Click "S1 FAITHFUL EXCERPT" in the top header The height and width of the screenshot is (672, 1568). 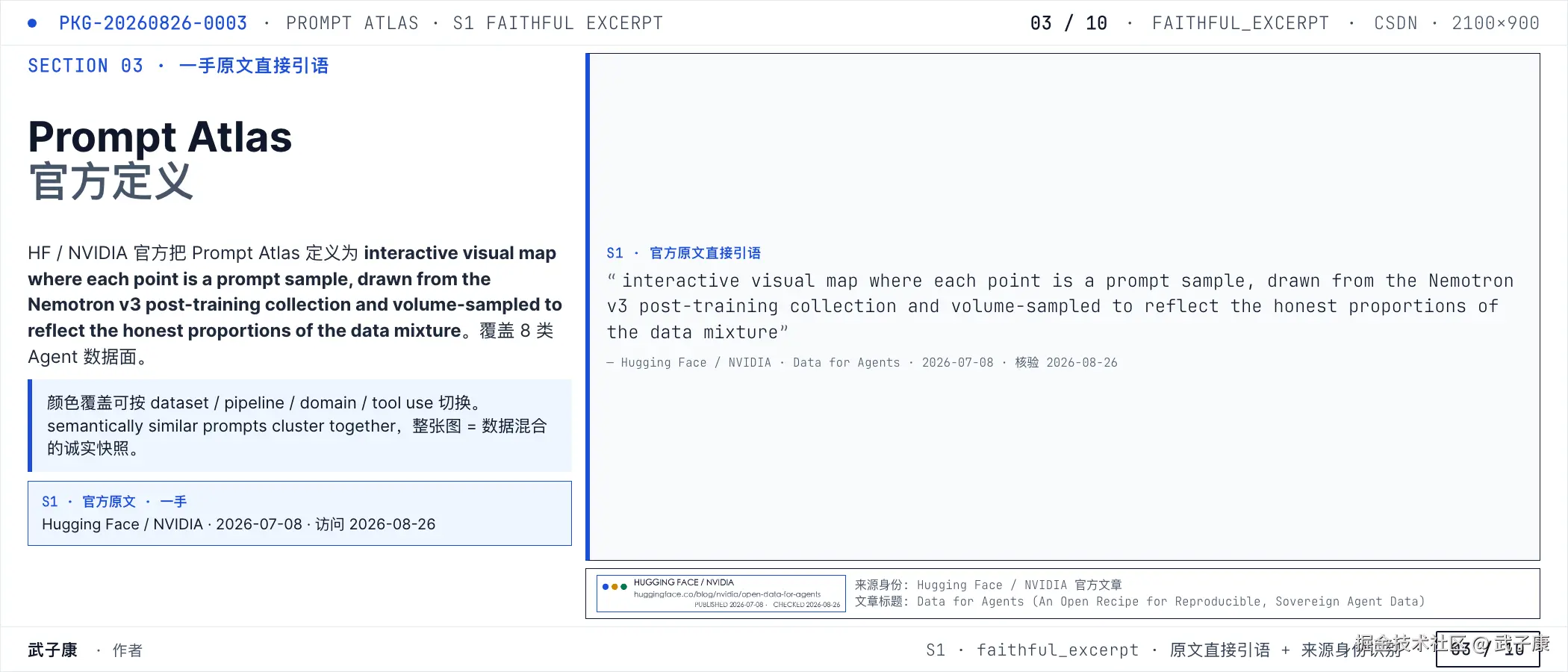[558, 23]
